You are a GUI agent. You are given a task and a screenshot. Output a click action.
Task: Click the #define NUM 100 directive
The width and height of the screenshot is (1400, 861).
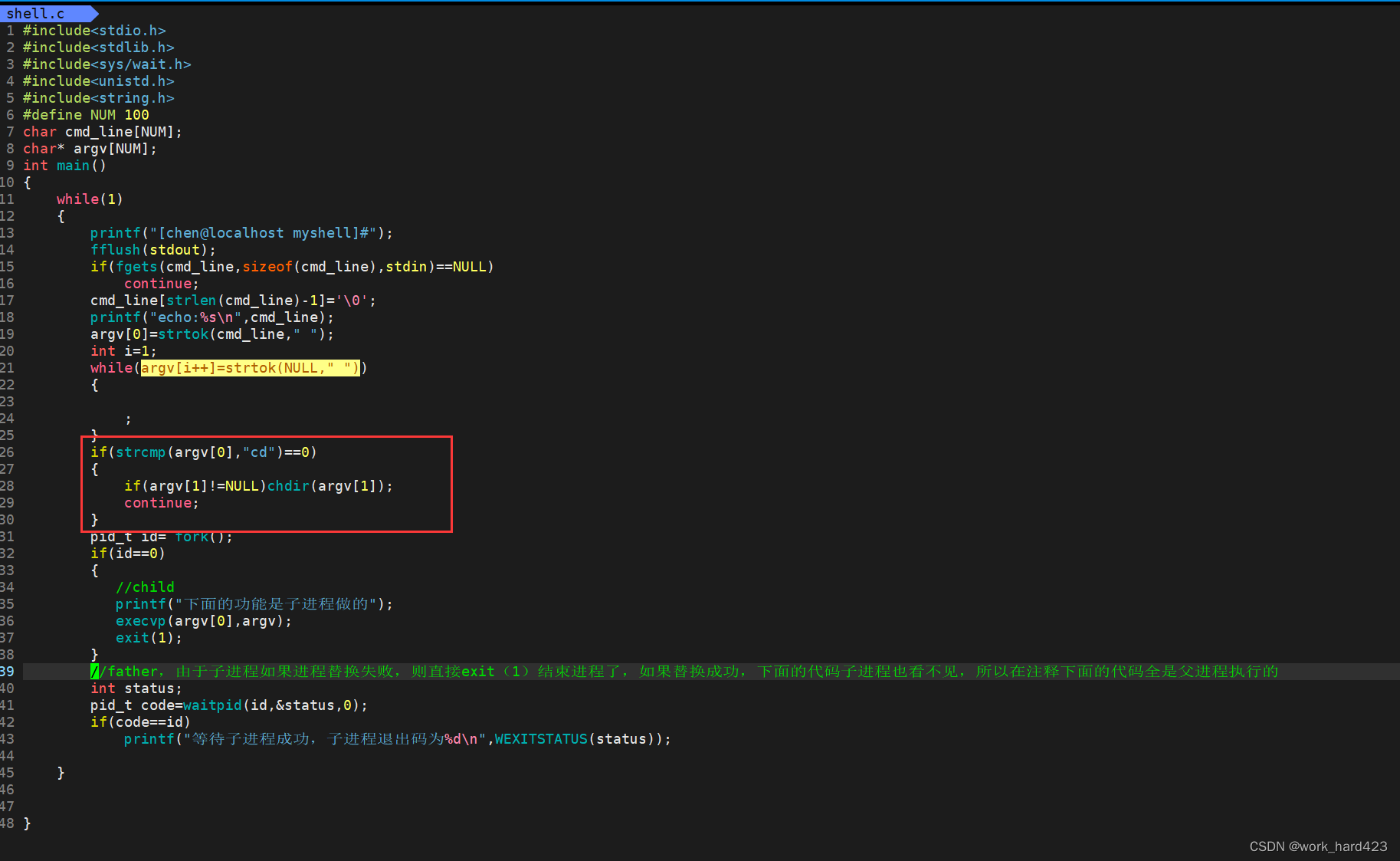pyautogui.click(x=86, y=114)
